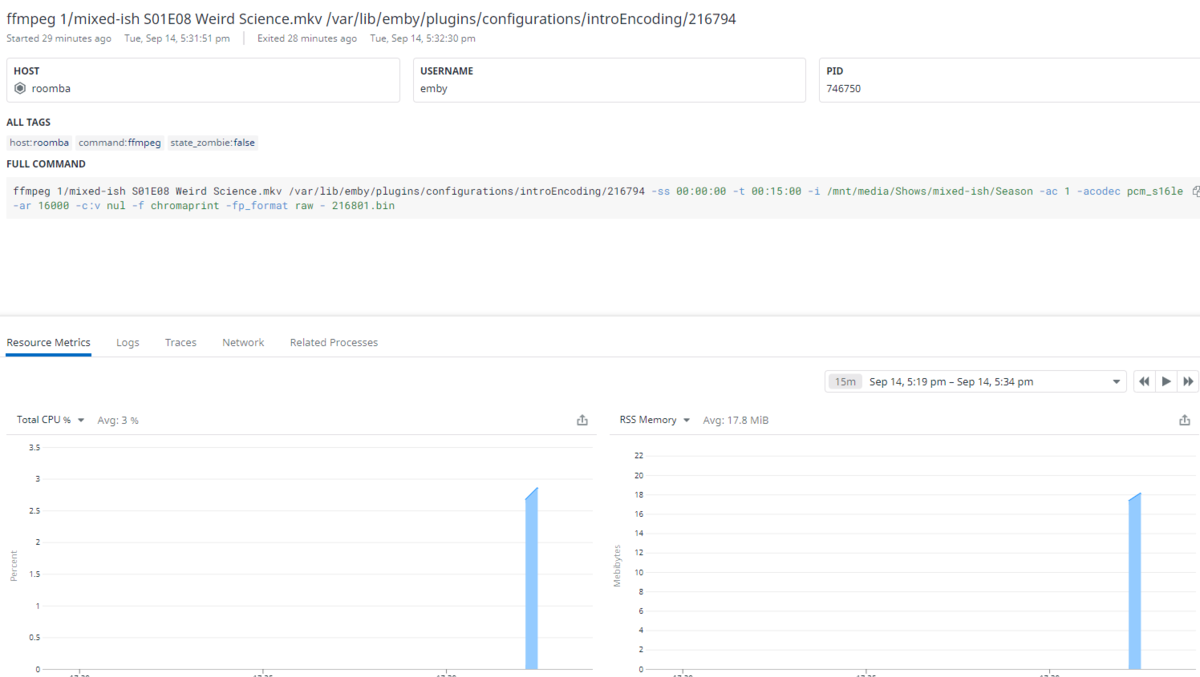Screen dimensions: 1200x677
Task: Click the hexagon host icon beside roomba
Action: pos(20,88)
